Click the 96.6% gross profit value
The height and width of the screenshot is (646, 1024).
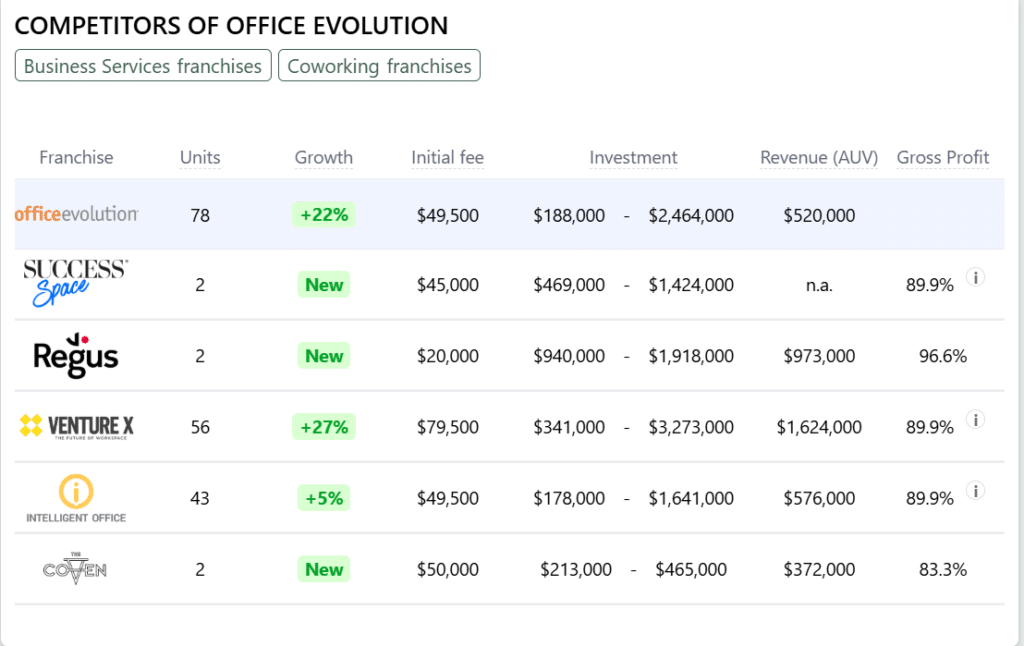click(943, 356)
